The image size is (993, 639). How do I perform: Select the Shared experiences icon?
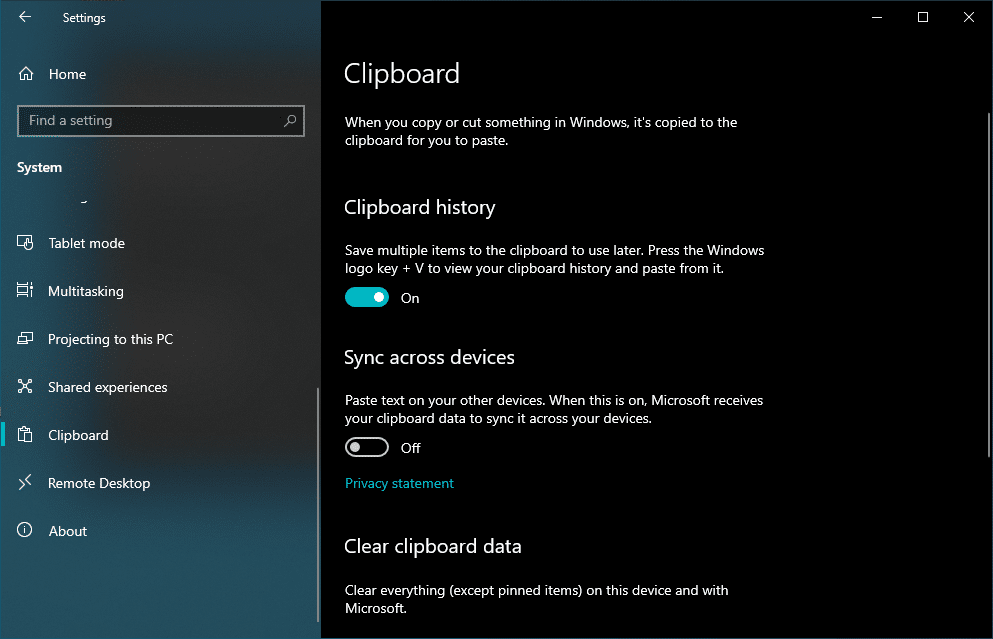point(24,386)
